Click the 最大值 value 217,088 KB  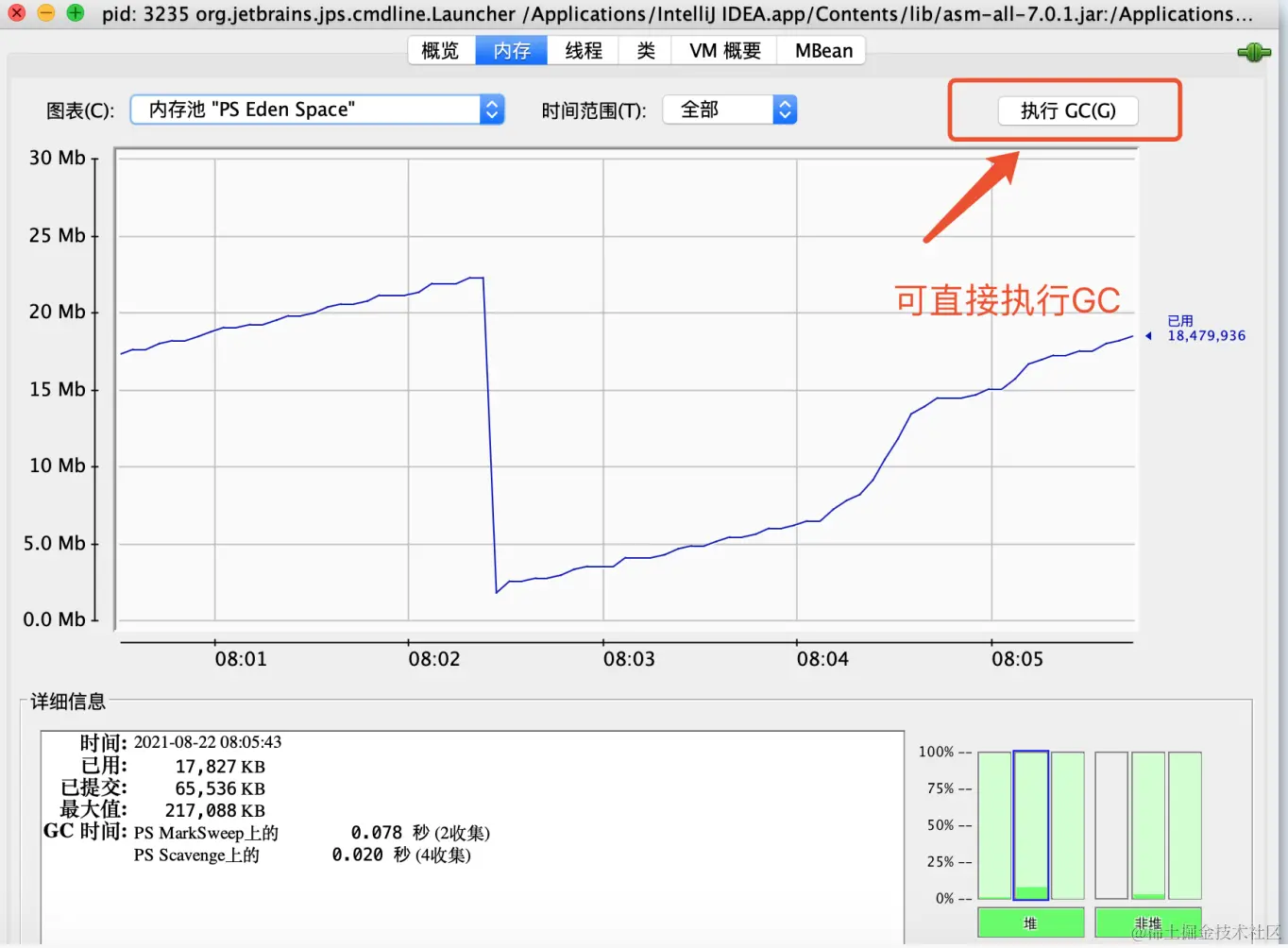click(215, 810)
